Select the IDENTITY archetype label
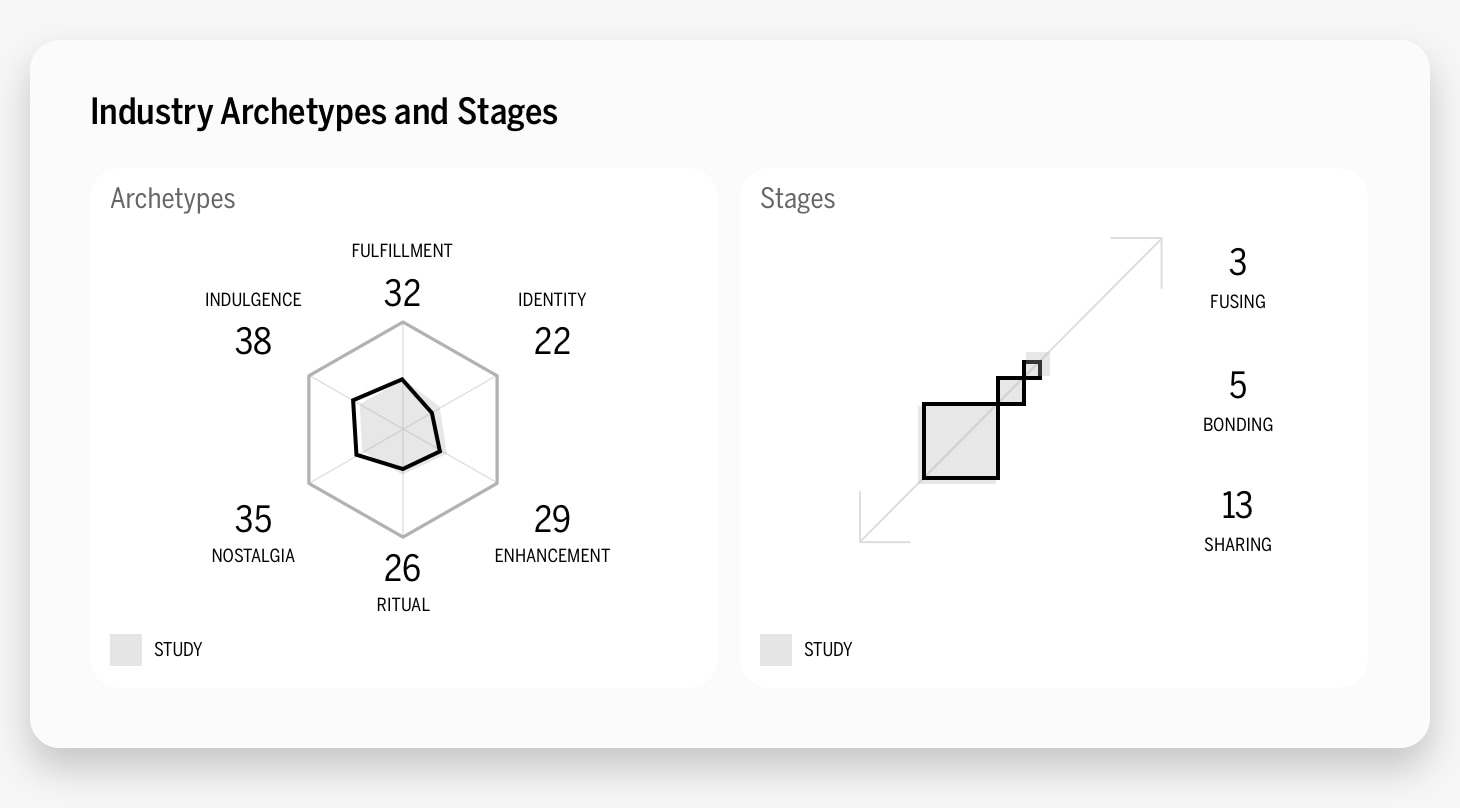The height and width of the screenshot is (808, 1460). (x=552, y=300)
